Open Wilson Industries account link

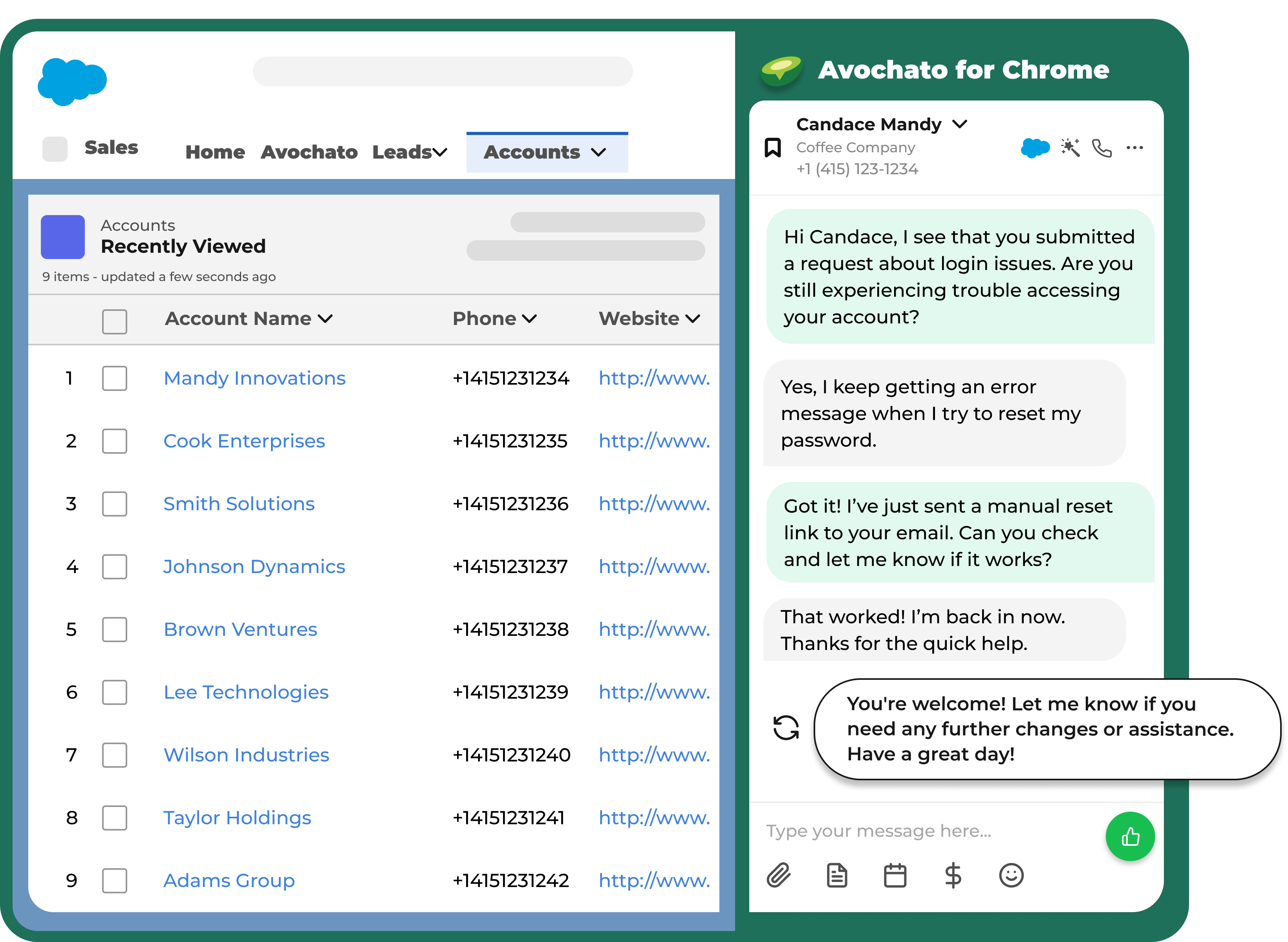point(247,754)
